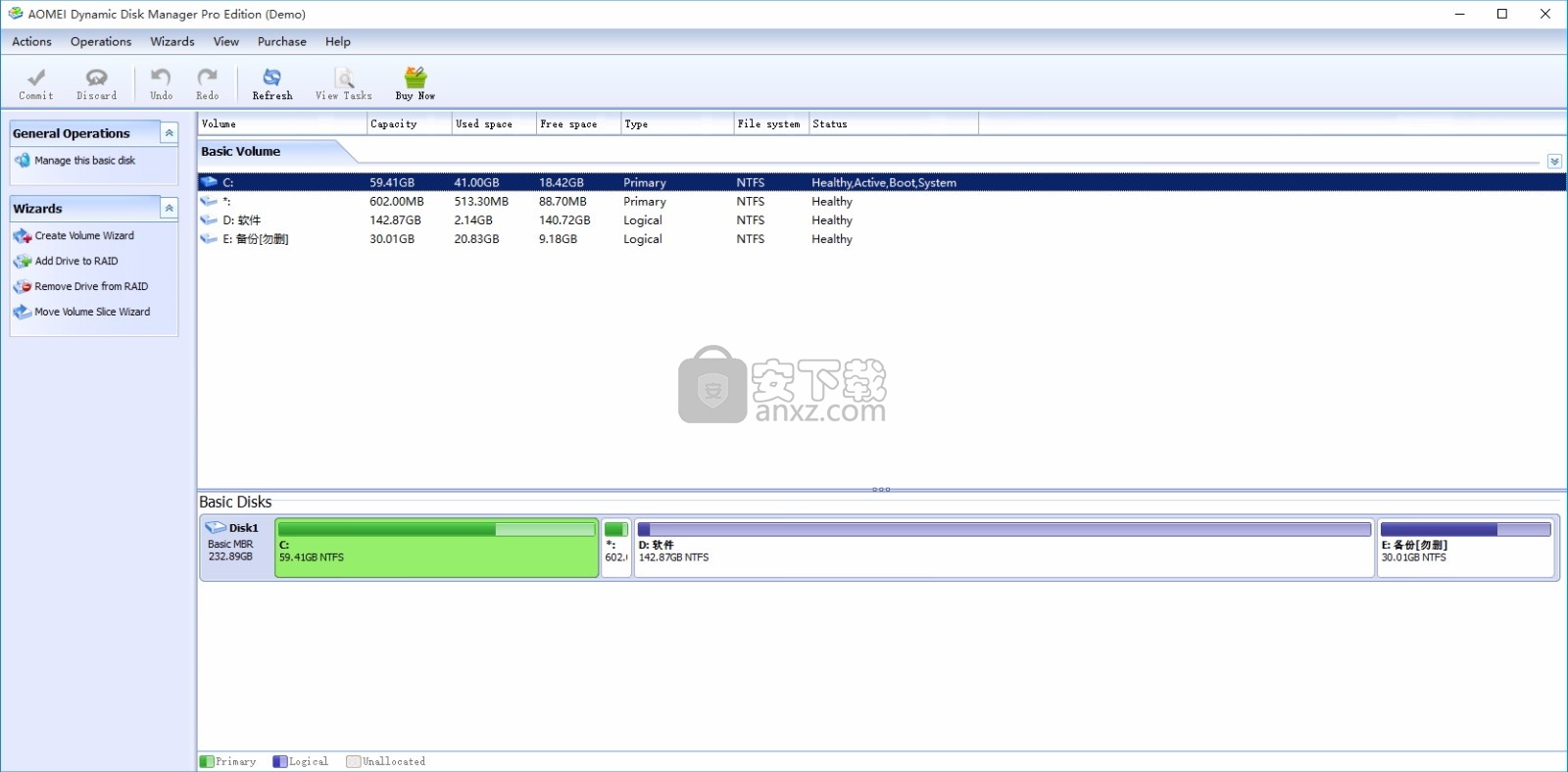Click the Unallocated legend swatch
Image resolution: width=1568 pixels, height=772 pixels.
[x=353, y=761]
